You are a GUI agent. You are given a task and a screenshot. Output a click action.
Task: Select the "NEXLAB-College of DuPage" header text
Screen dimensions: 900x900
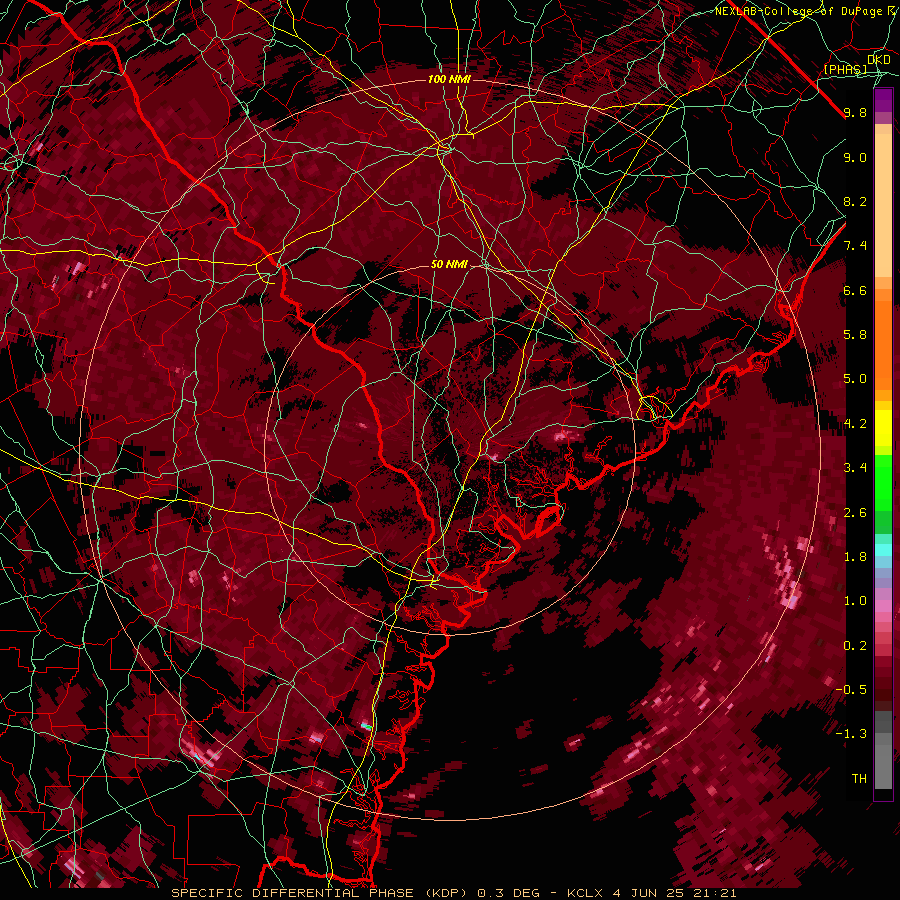(x=798, y=11)
